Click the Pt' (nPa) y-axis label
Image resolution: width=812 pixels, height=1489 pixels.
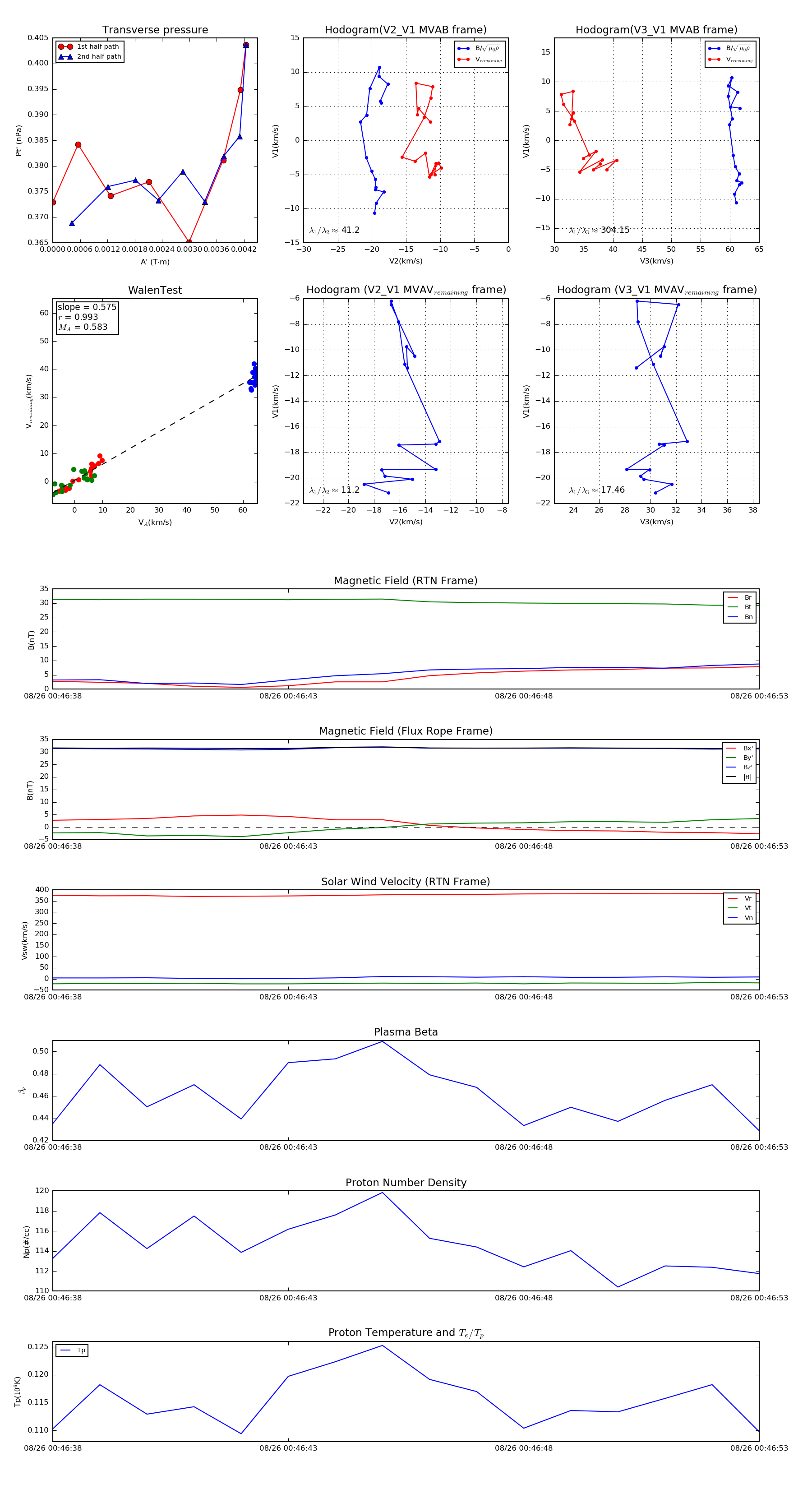18,140
